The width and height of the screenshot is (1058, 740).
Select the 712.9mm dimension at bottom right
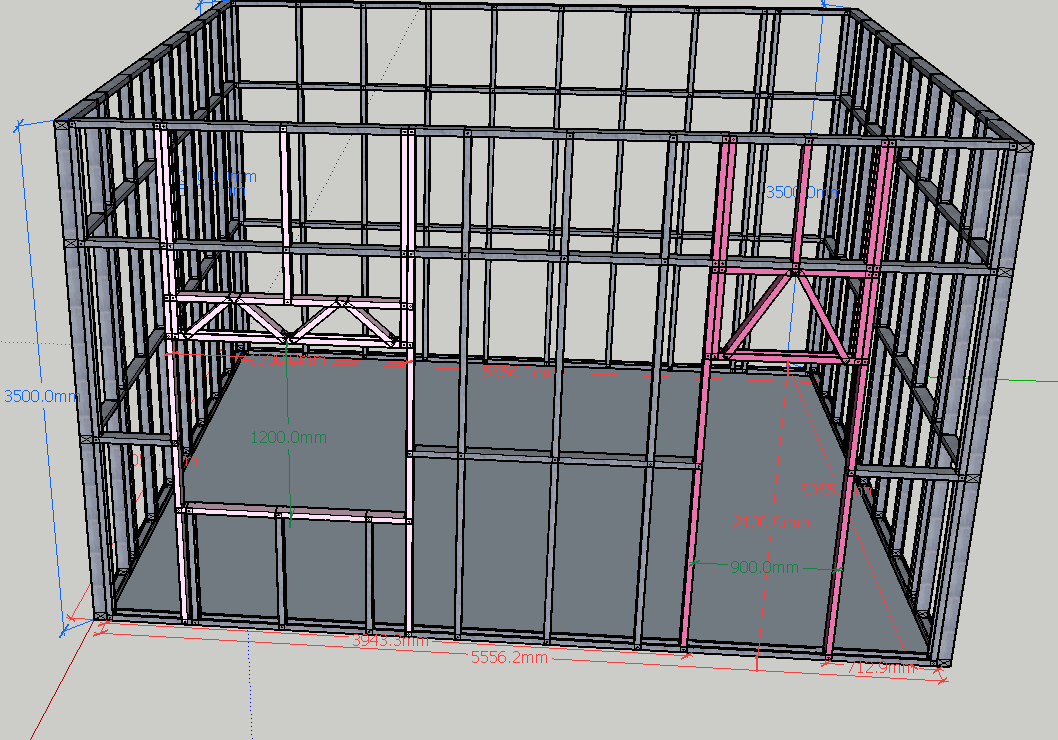(881, 668)
